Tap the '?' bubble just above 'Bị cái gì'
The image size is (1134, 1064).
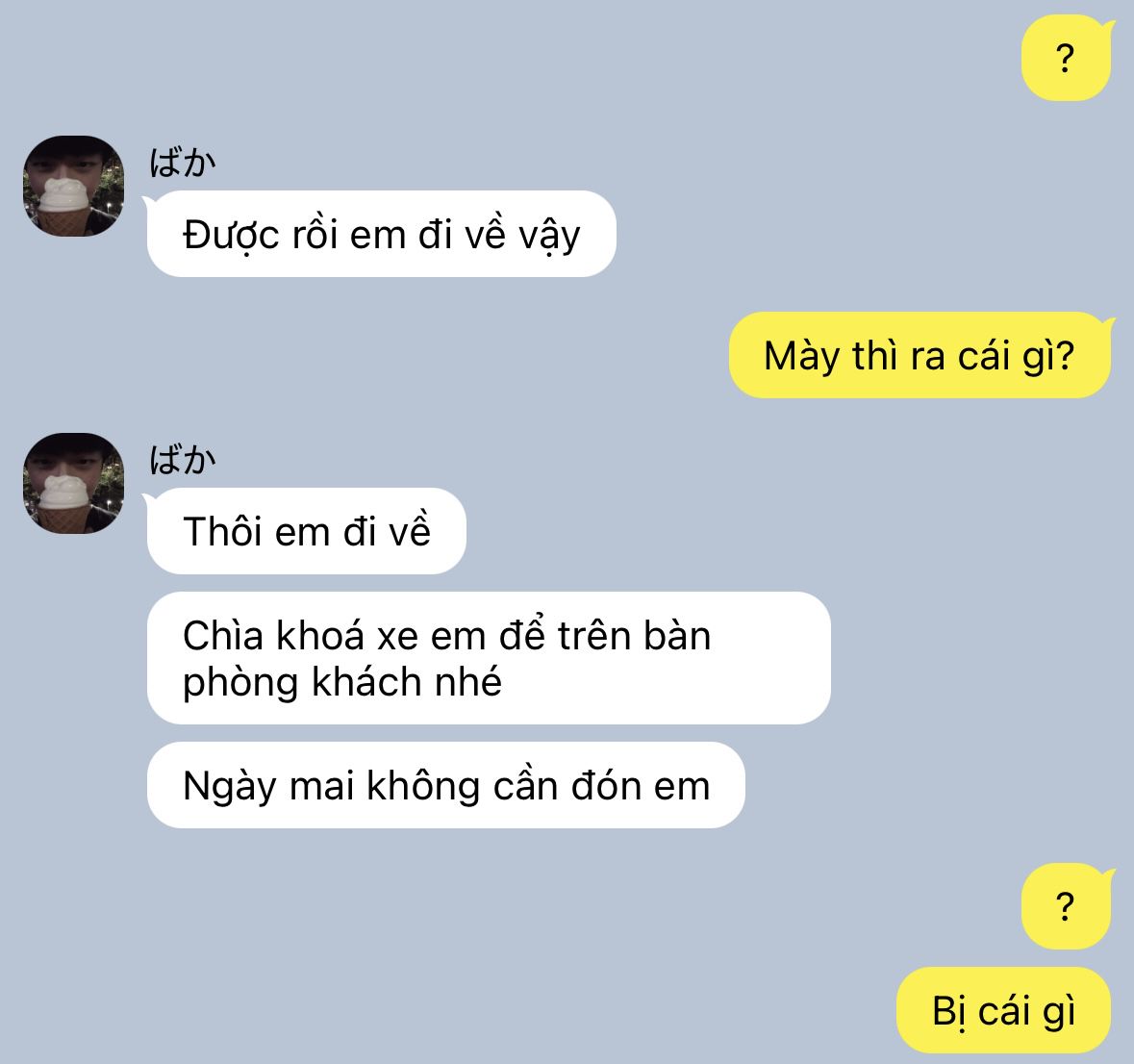[x=1066, y=906]
